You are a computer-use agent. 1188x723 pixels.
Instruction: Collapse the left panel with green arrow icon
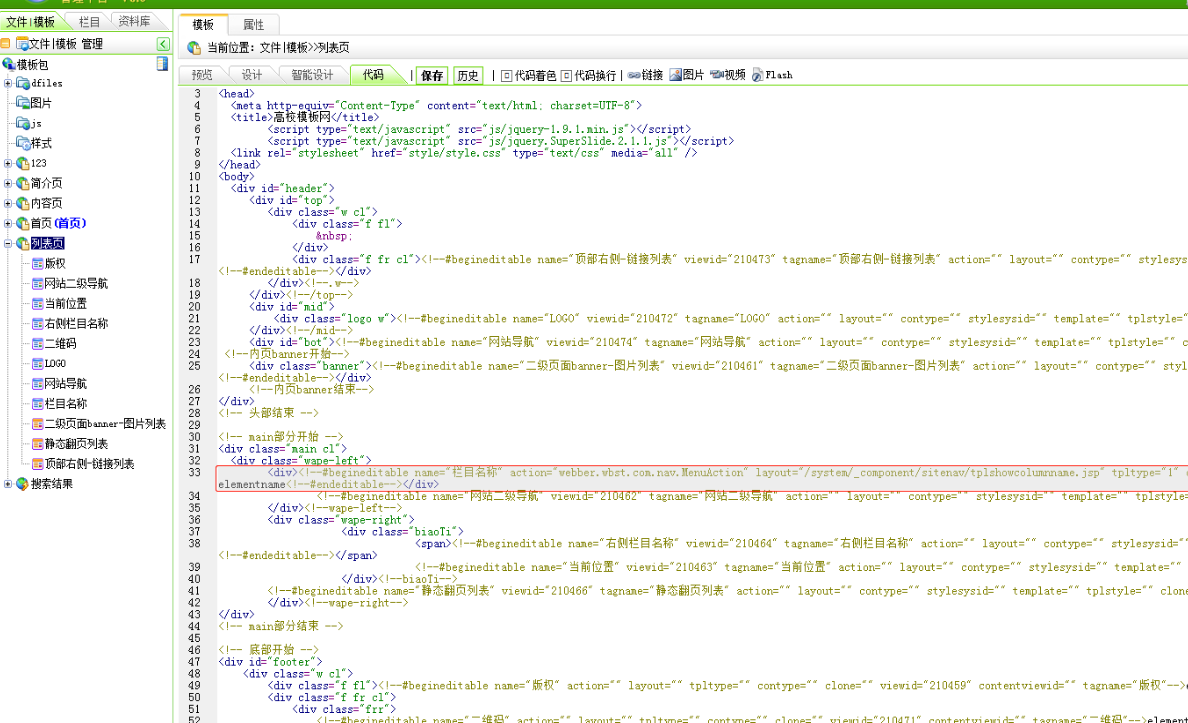(163, 44)
